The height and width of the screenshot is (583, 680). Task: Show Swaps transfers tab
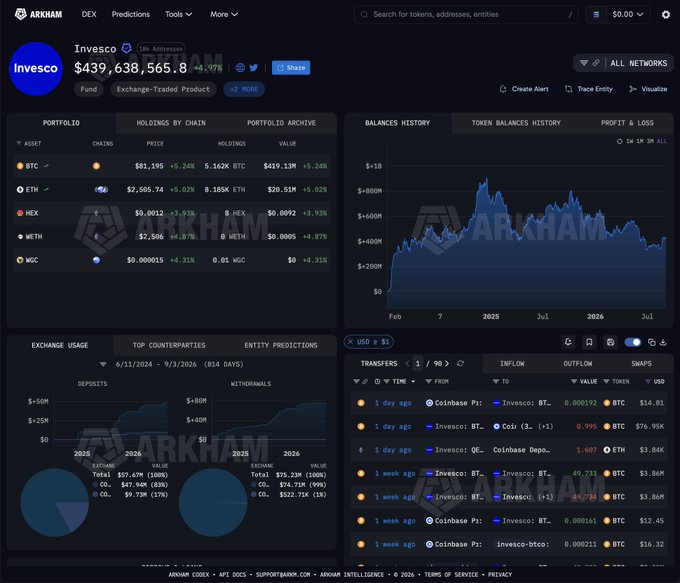pos(641,364)
